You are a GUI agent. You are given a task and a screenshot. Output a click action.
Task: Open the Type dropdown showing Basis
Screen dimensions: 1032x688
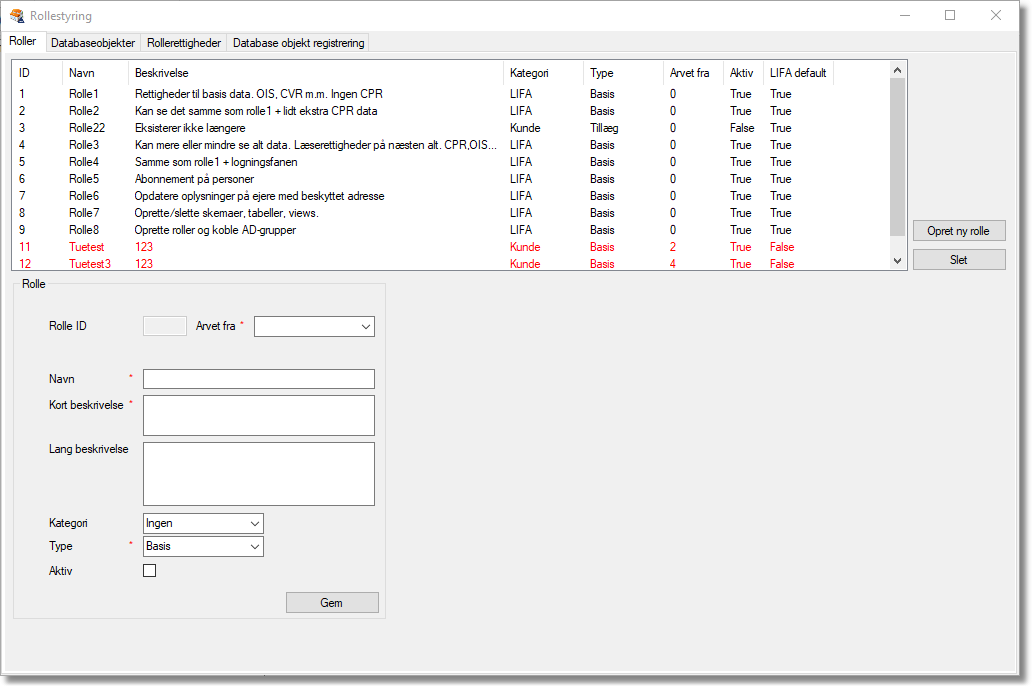(203, 546)
